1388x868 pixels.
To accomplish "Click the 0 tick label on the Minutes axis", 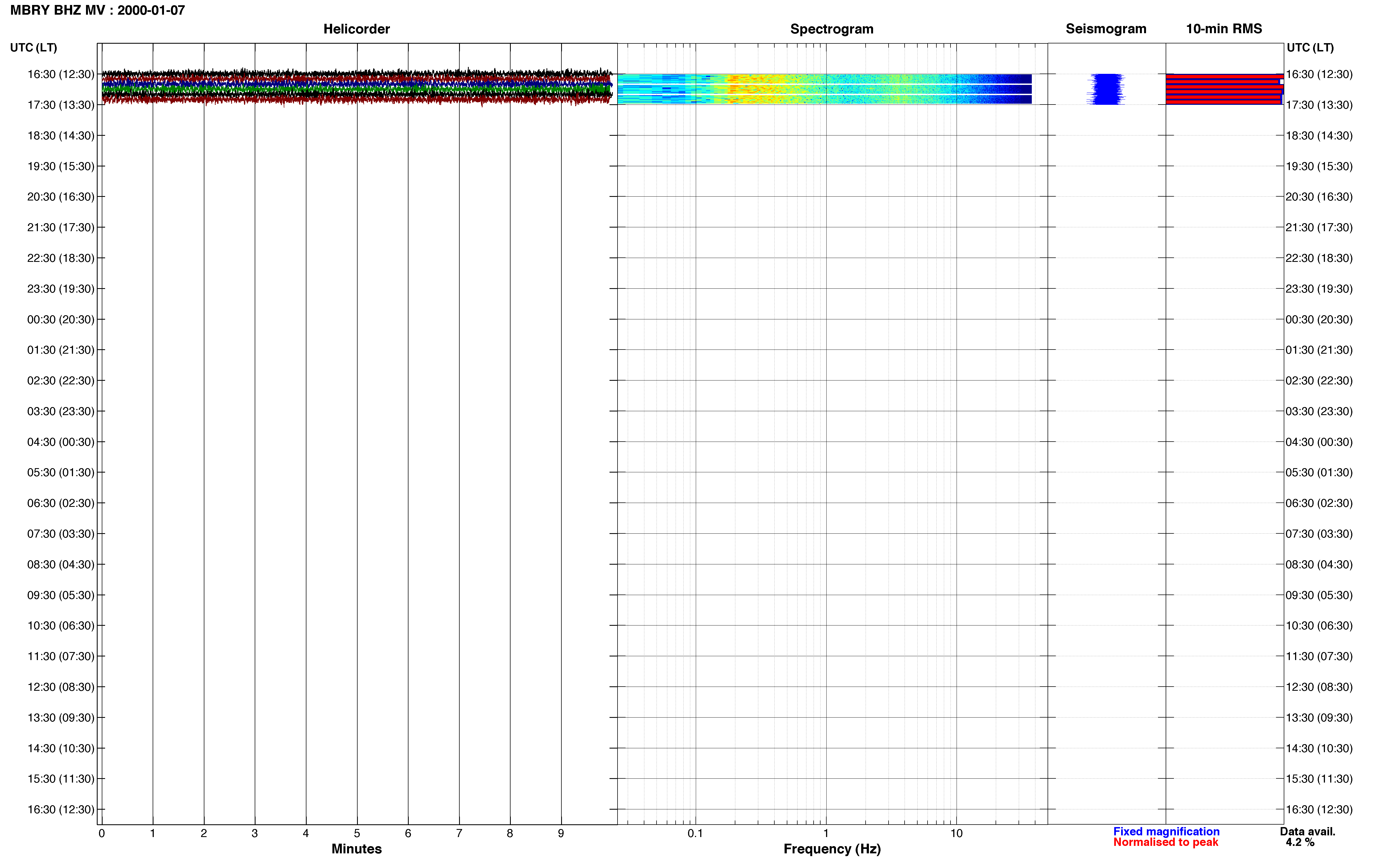I will point(101,833).
